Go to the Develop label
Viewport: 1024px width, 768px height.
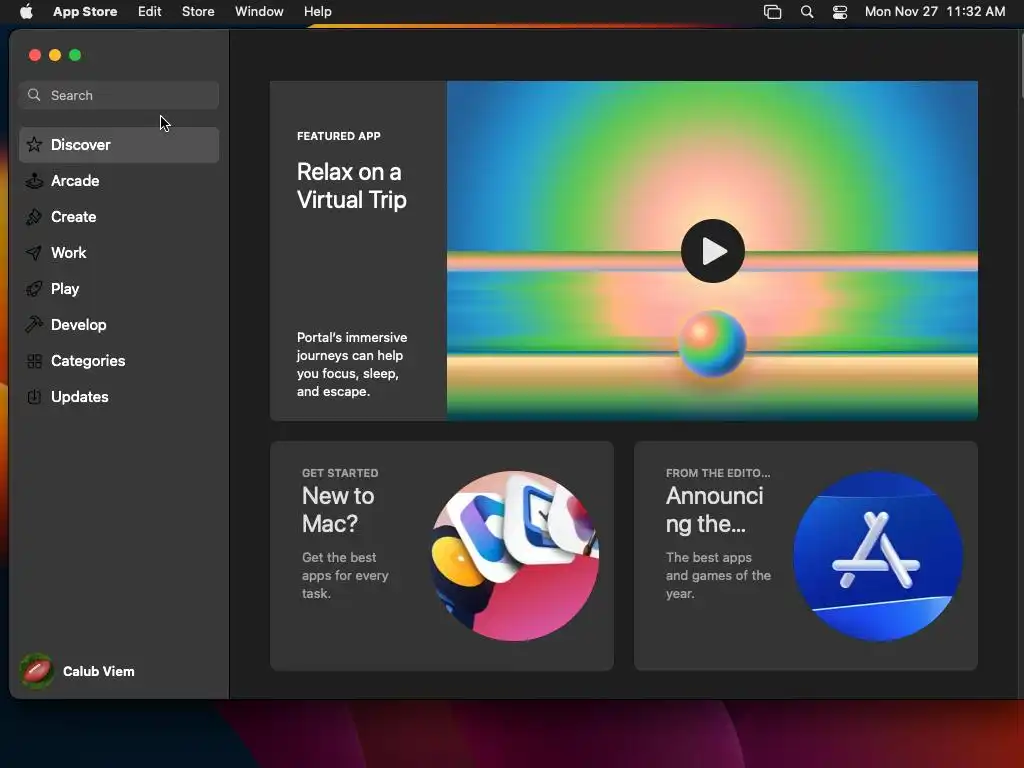point(78,325)
